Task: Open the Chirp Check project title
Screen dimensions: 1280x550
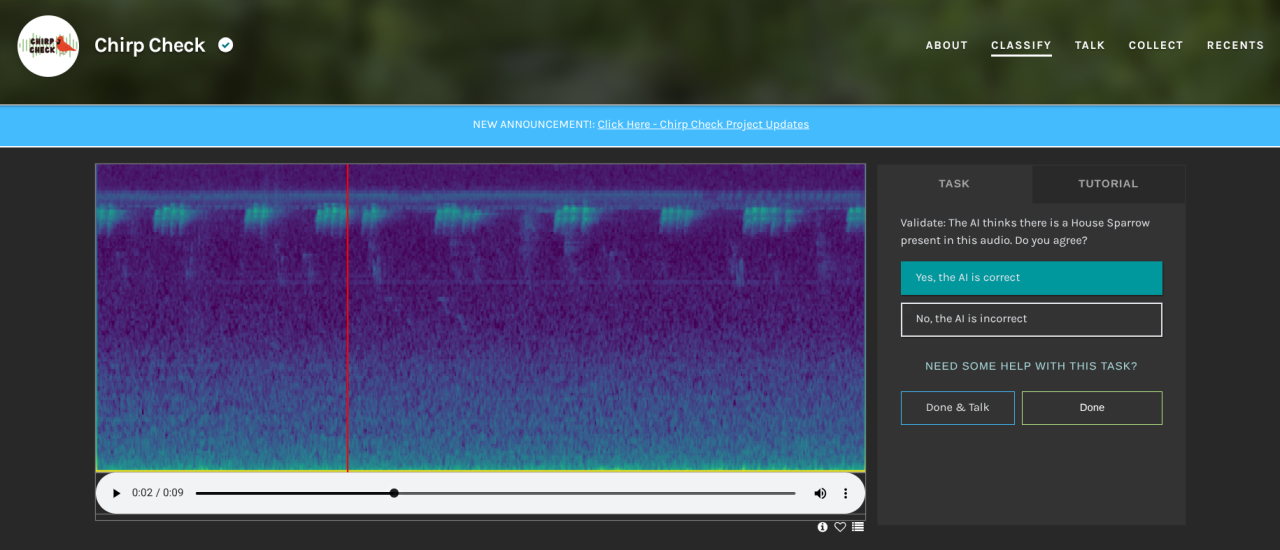Action: coord(150,45)
